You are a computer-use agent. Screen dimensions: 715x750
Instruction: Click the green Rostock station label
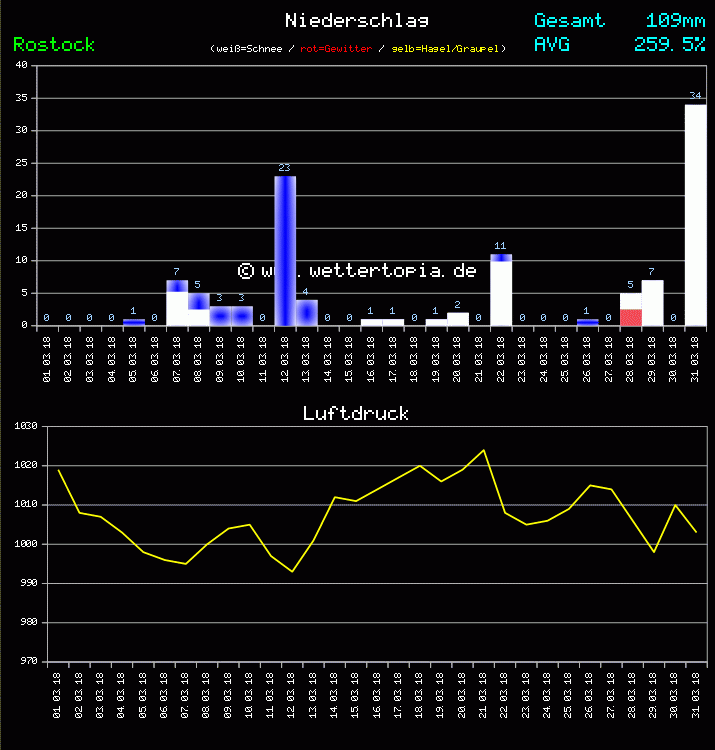pos(54,45)
